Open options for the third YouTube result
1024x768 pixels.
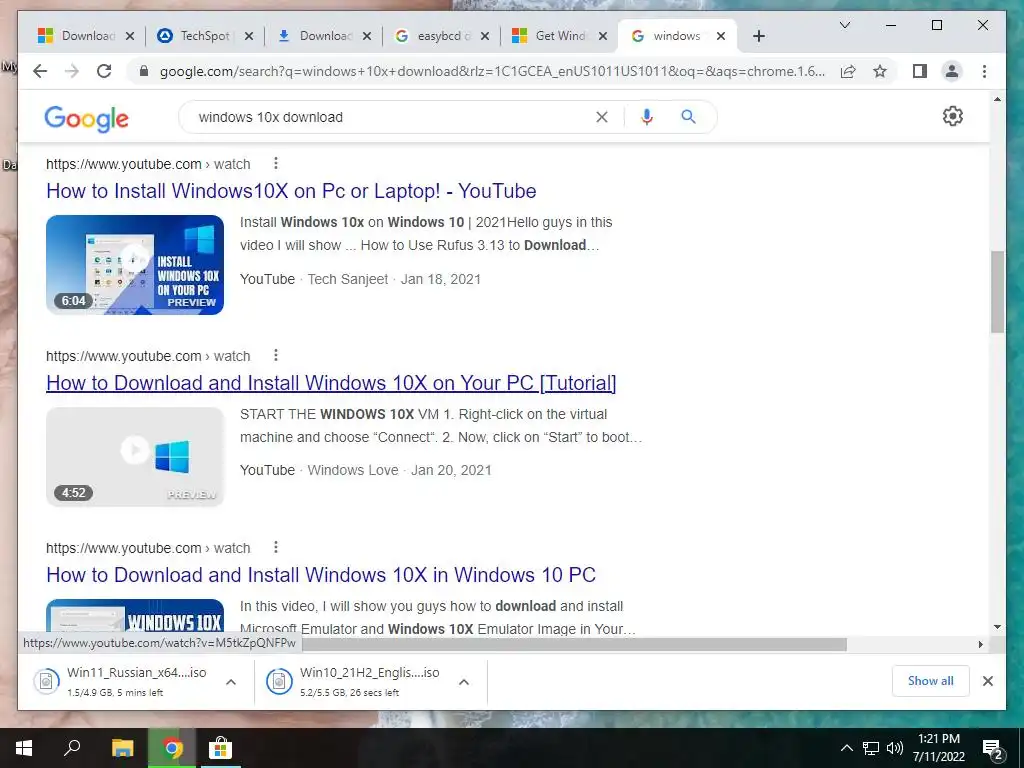pos(276,547)
